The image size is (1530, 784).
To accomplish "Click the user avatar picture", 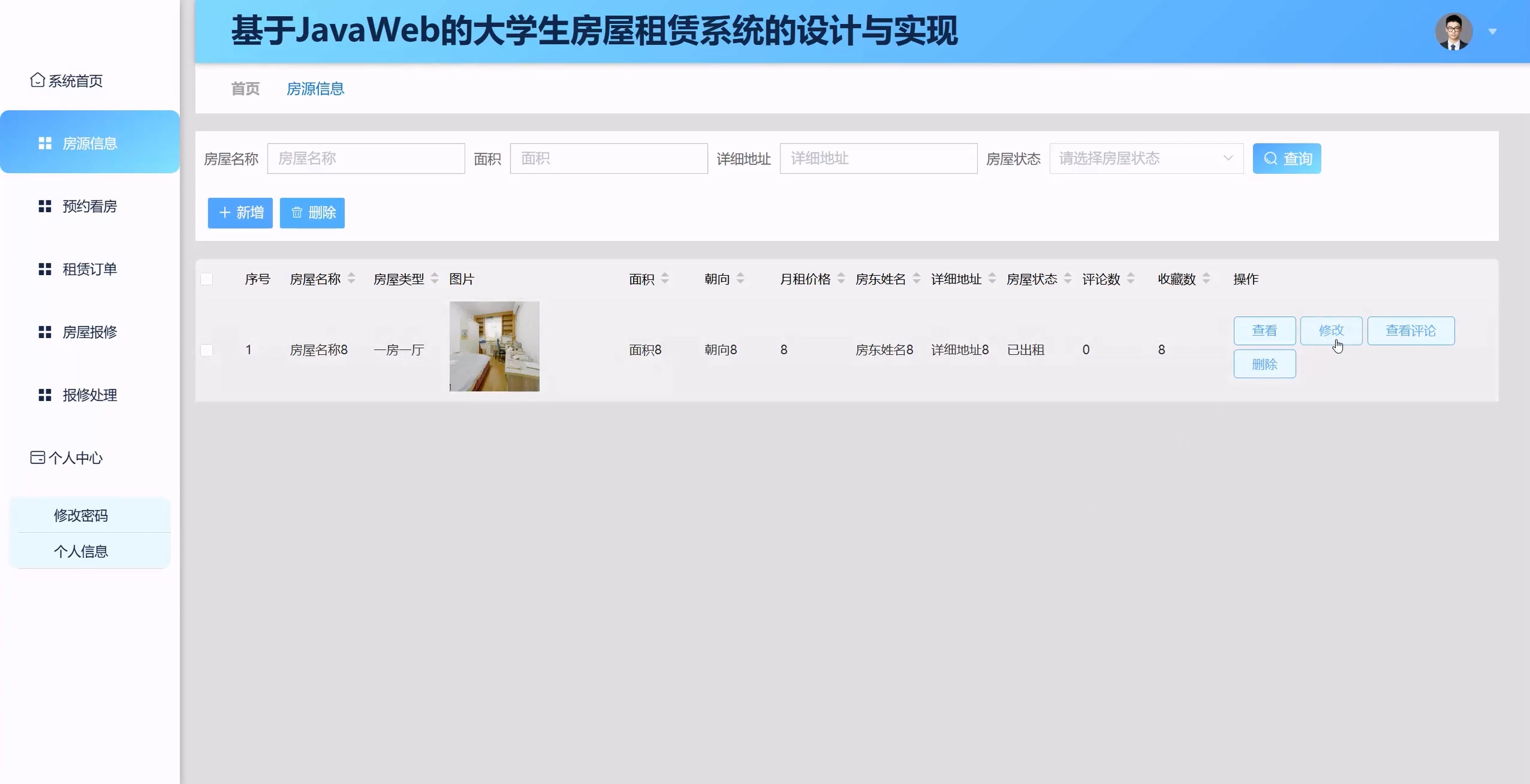I will pyautogui.click(x=1453, y=31).
